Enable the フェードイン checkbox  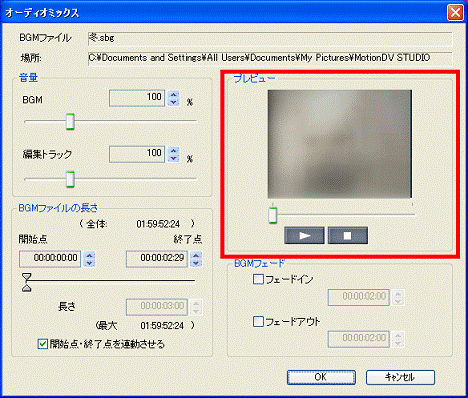[258, 279]
